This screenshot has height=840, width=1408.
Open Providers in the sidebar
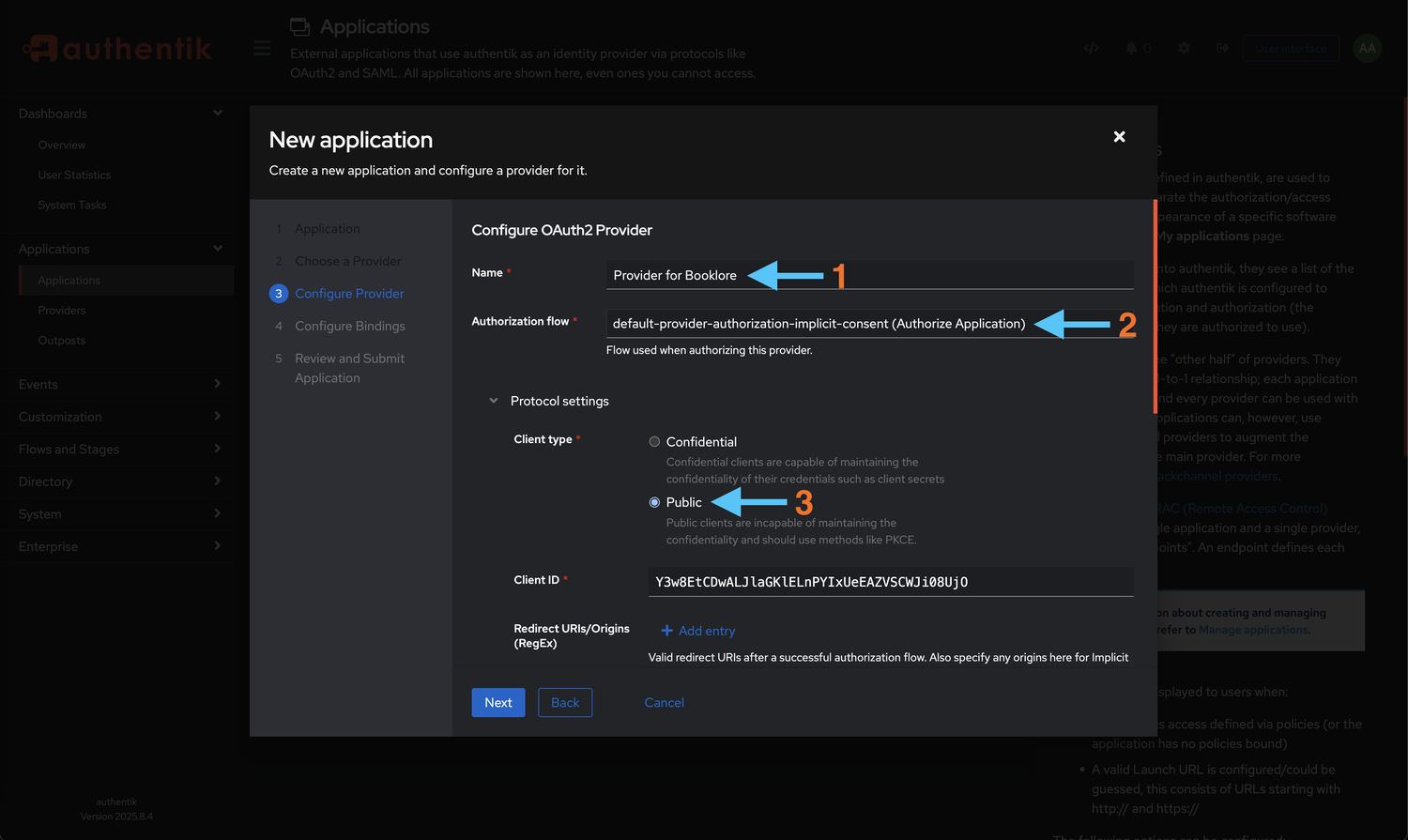(61, 310)
